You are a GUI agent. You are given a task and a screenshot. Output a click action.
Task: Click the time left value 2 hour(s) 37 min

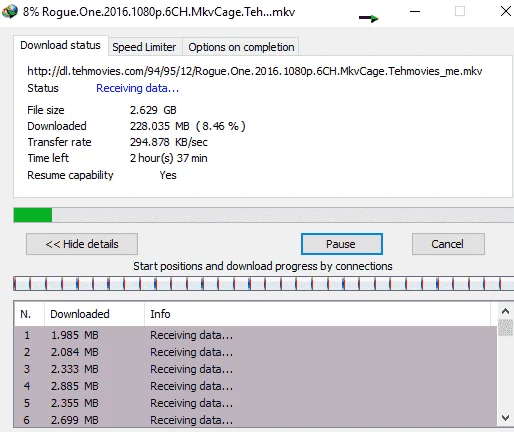pyautogui.click(x=168, y=158)
